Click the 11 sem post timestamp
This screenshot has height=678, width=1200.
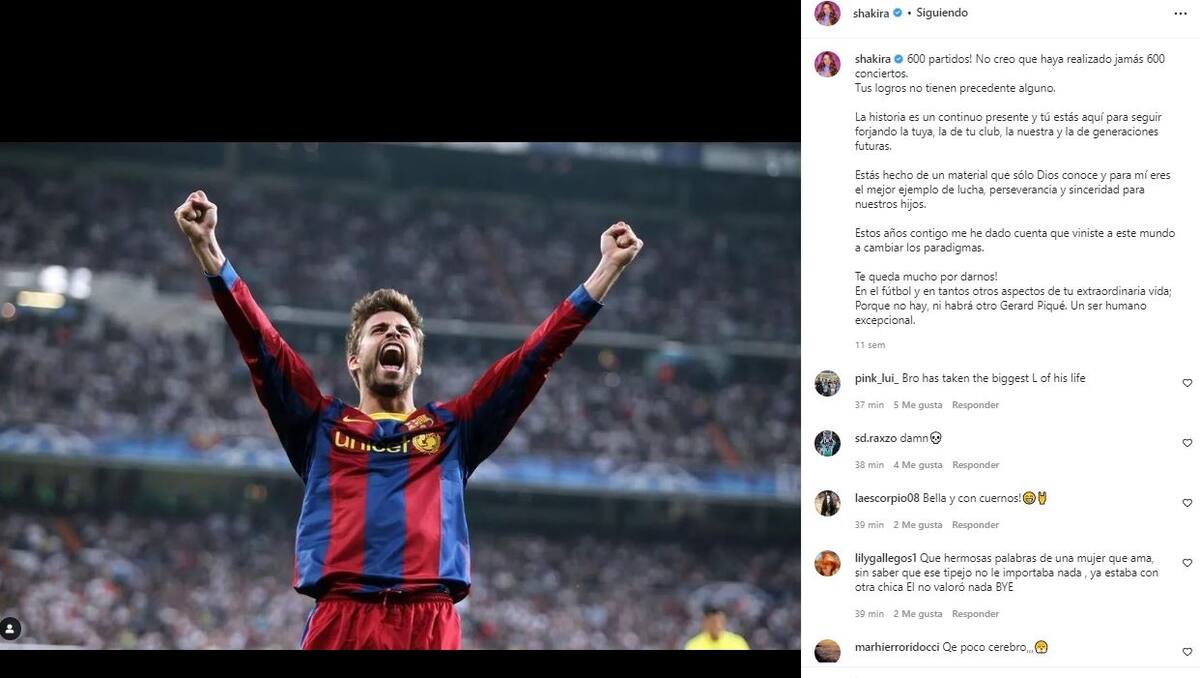(870, 345)
